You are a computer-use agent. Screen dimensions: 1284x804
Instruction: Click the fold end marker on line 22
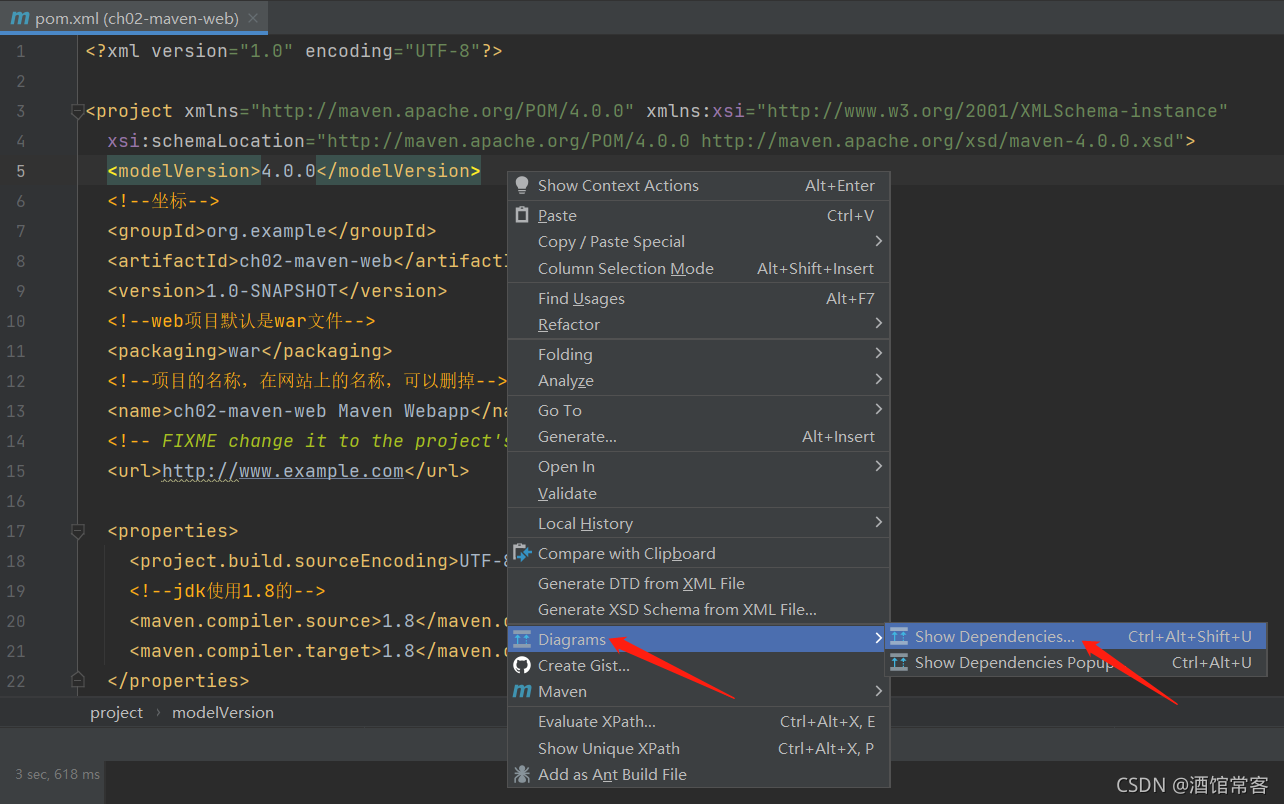pos(78,681)
